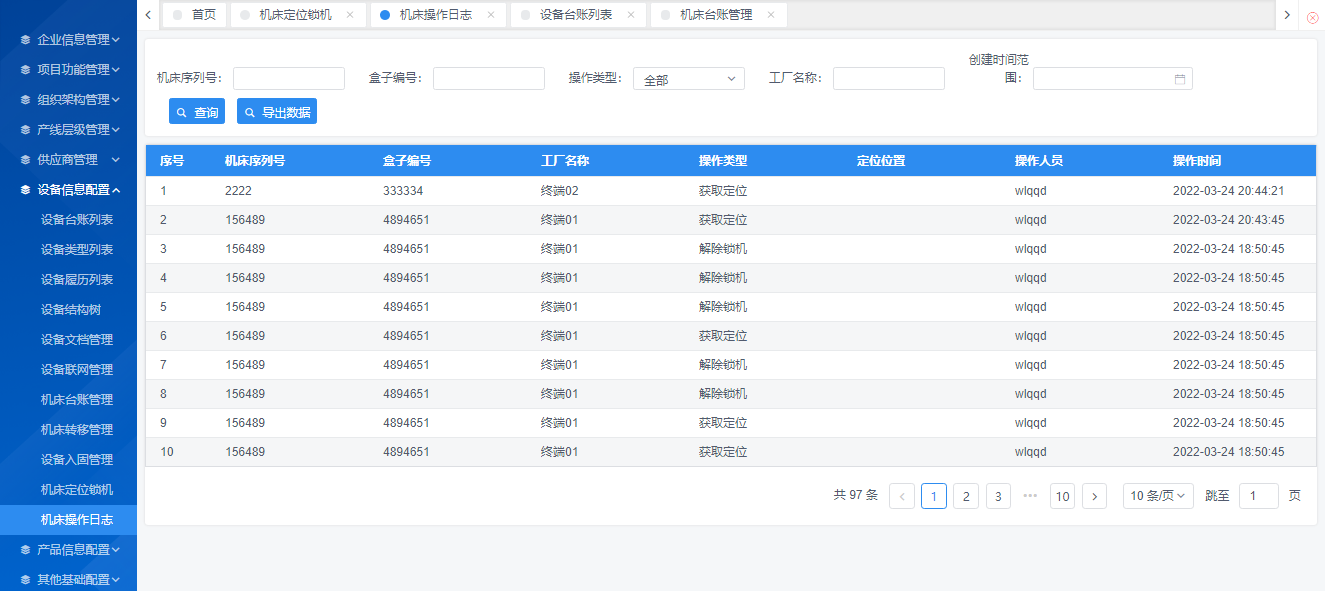Click the stack icon beside 产线层级管理

click(25, 130)
